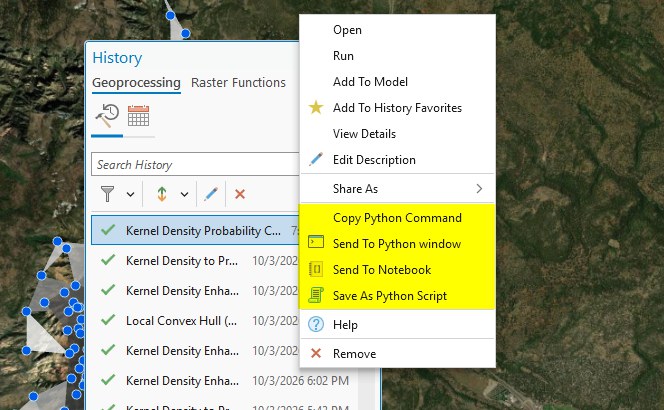Click the red X delete icon in History toolbar
664x410 pixels.
[x=240, y=194]
